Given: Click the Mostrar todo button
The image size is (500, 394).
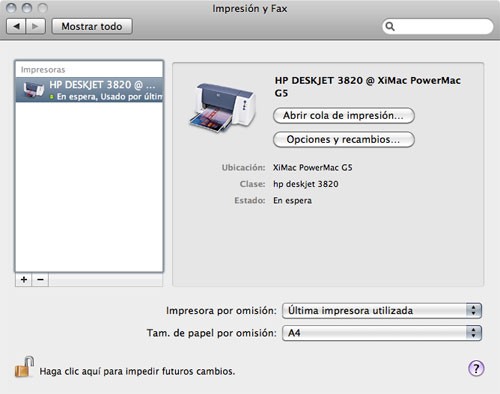Looking at the screenshot, I should (92, 26).
